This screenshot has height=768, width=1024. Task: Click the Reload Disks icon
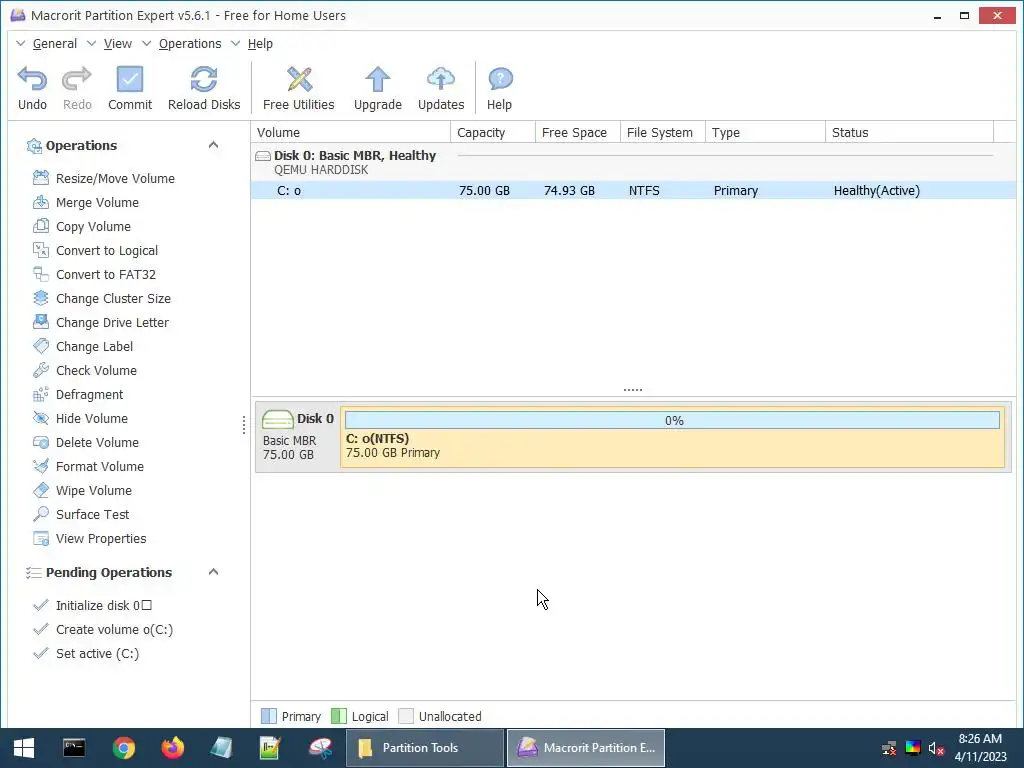(204, 79)
